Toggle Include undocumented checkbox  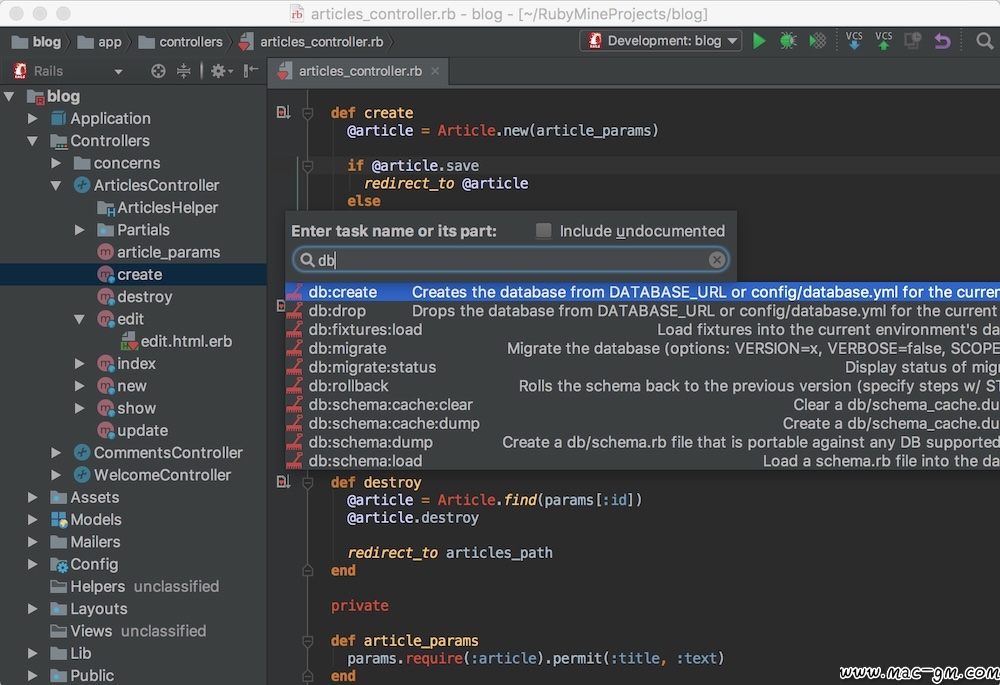(x=543, y=230)
